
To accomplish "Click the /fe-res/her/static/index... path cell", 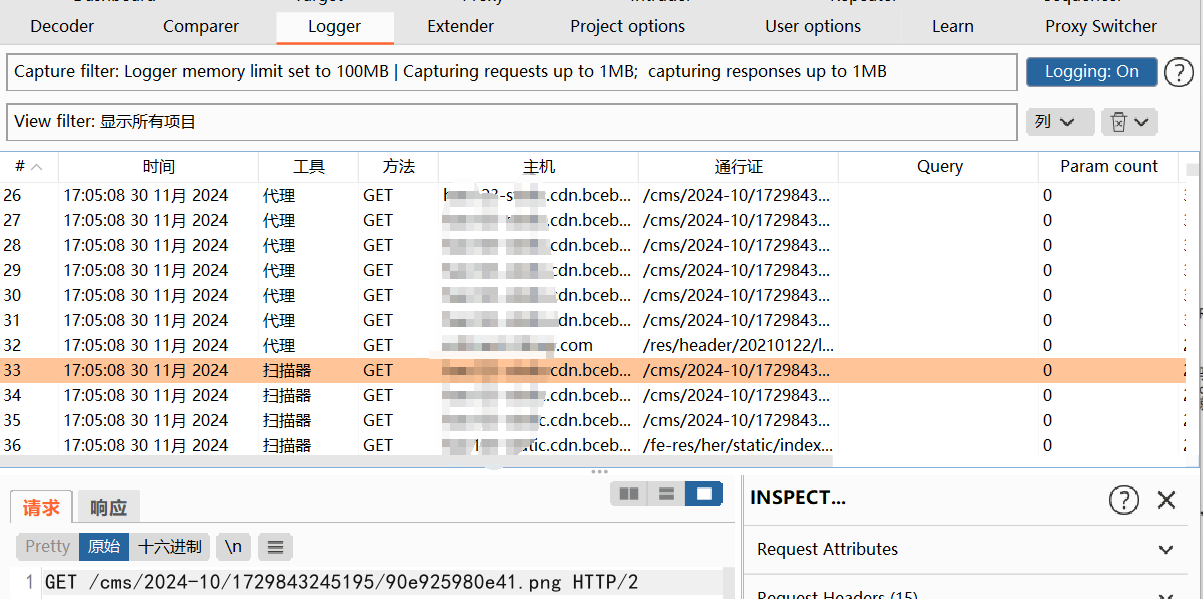I will [x=739, y=445].
